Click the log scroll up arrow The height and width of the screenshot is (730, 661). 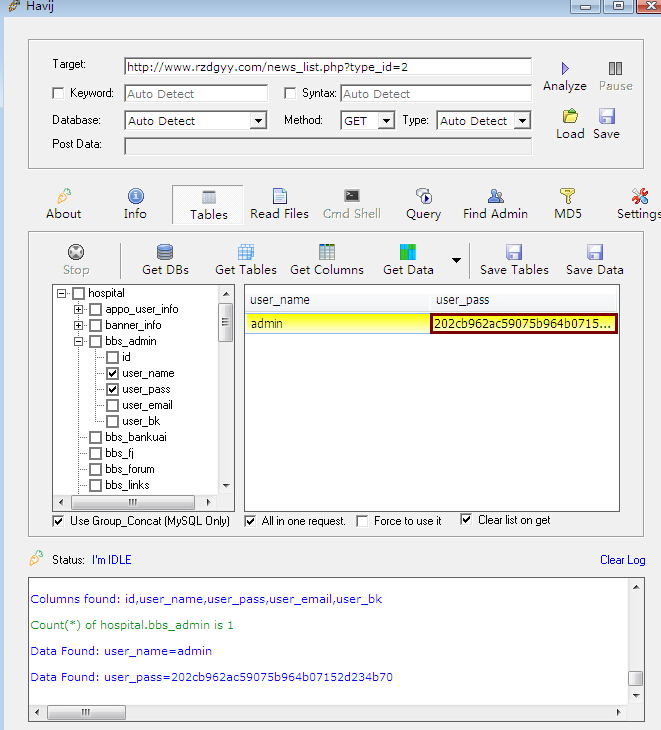(636, 588)
